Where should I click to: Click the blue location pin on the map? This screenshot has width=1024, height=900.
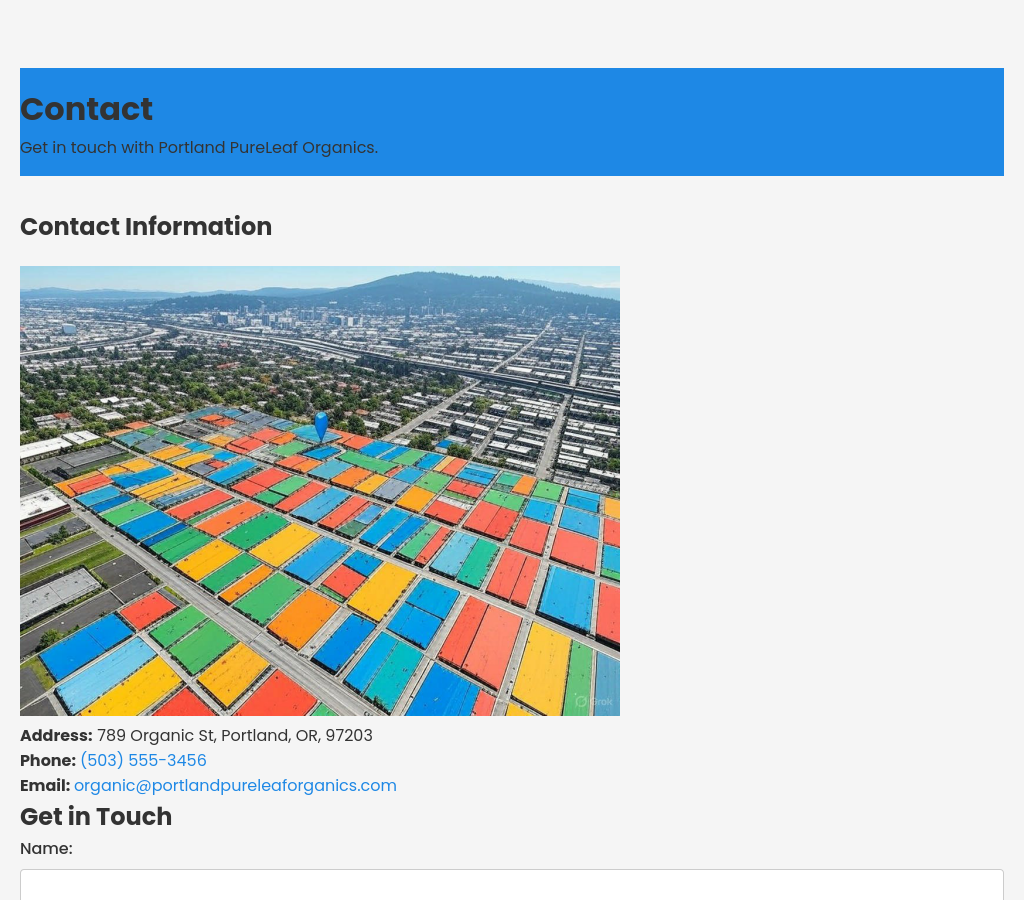tap(321, 425)
